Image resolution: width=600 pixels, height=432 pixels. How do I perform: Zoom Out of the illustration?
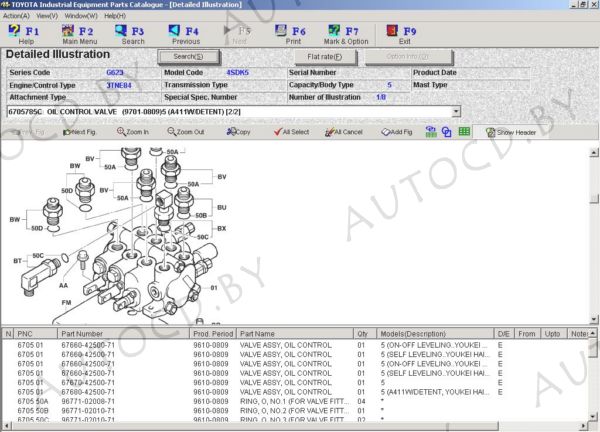186,132
